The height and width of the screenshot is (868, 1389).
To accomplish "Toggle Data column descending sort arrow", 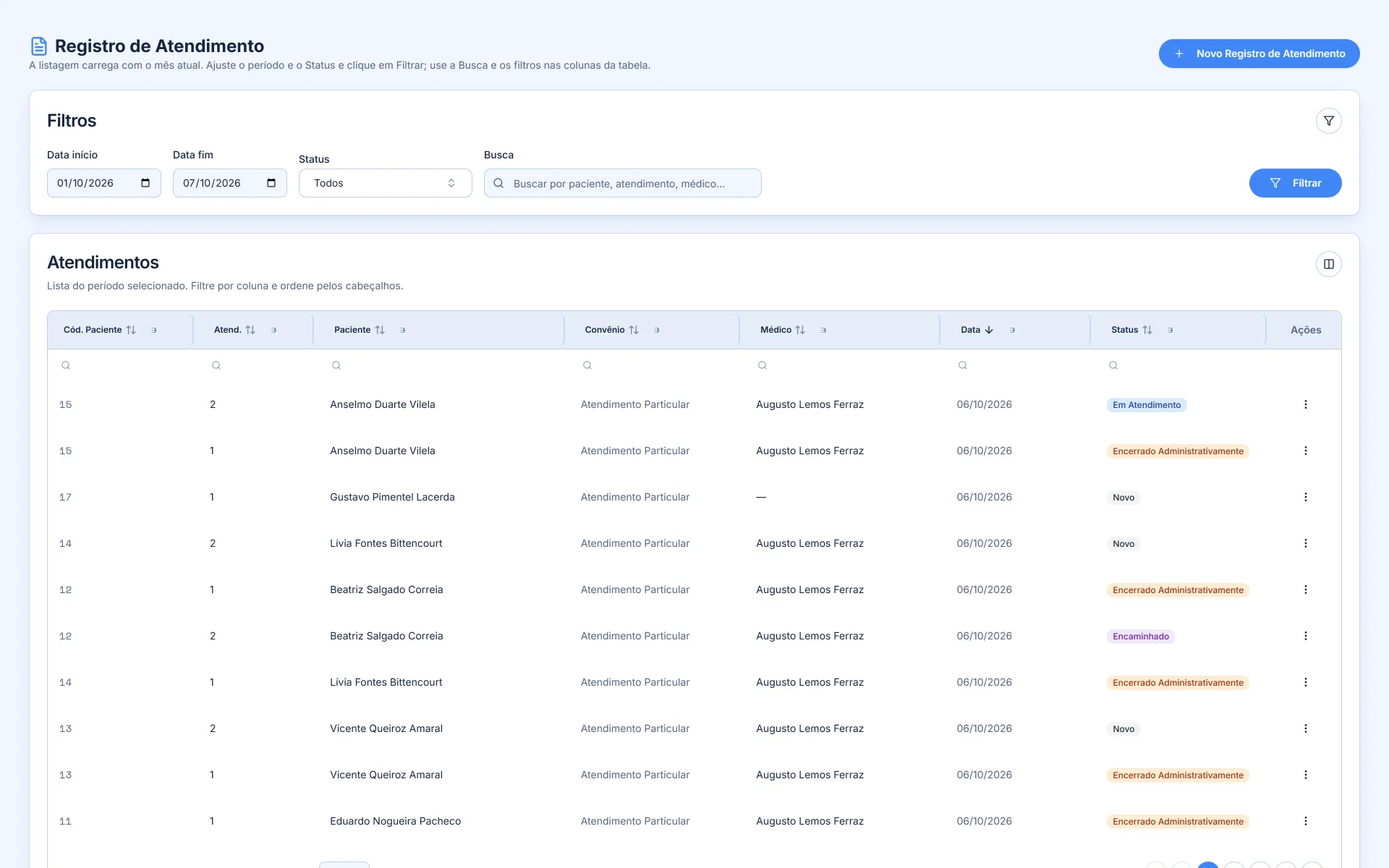I will point(989,330).
